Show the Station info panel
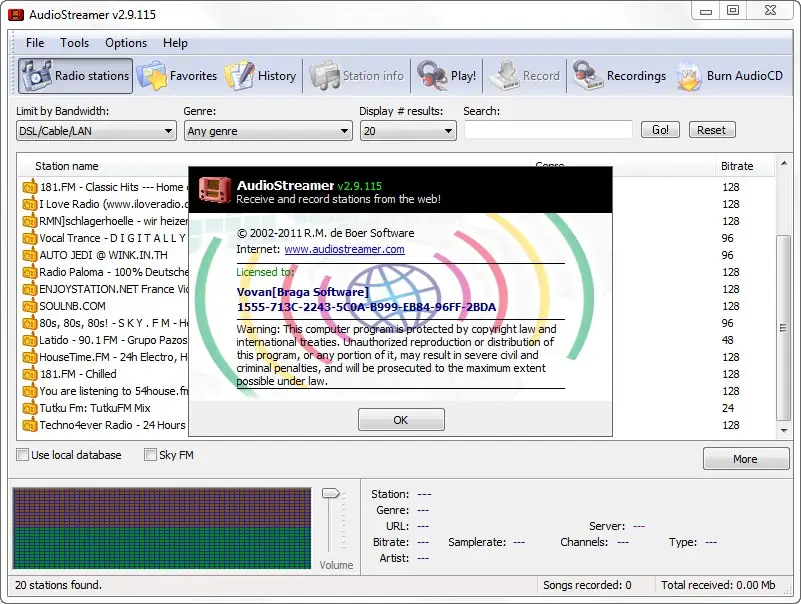Screen dimensions: 801x604 click(357, 76)
